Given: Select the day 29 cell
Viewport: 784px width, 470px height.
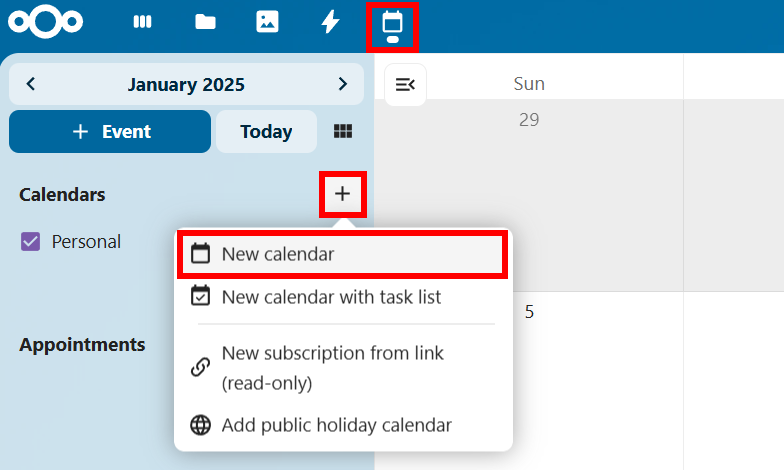Looking at the screenshot, I should point(529,190).
